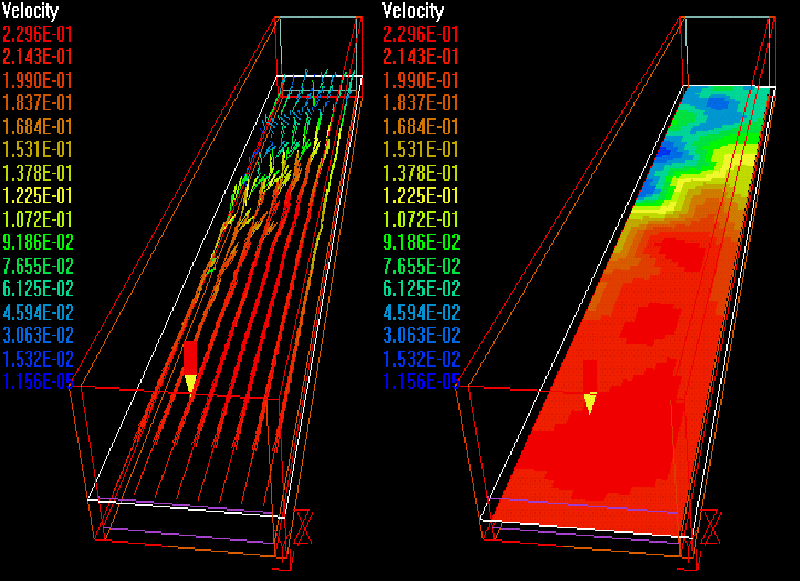800x581 pixels.
Task: Select 1.225E-01 in the vector plot legend
Action: [37, 195]
